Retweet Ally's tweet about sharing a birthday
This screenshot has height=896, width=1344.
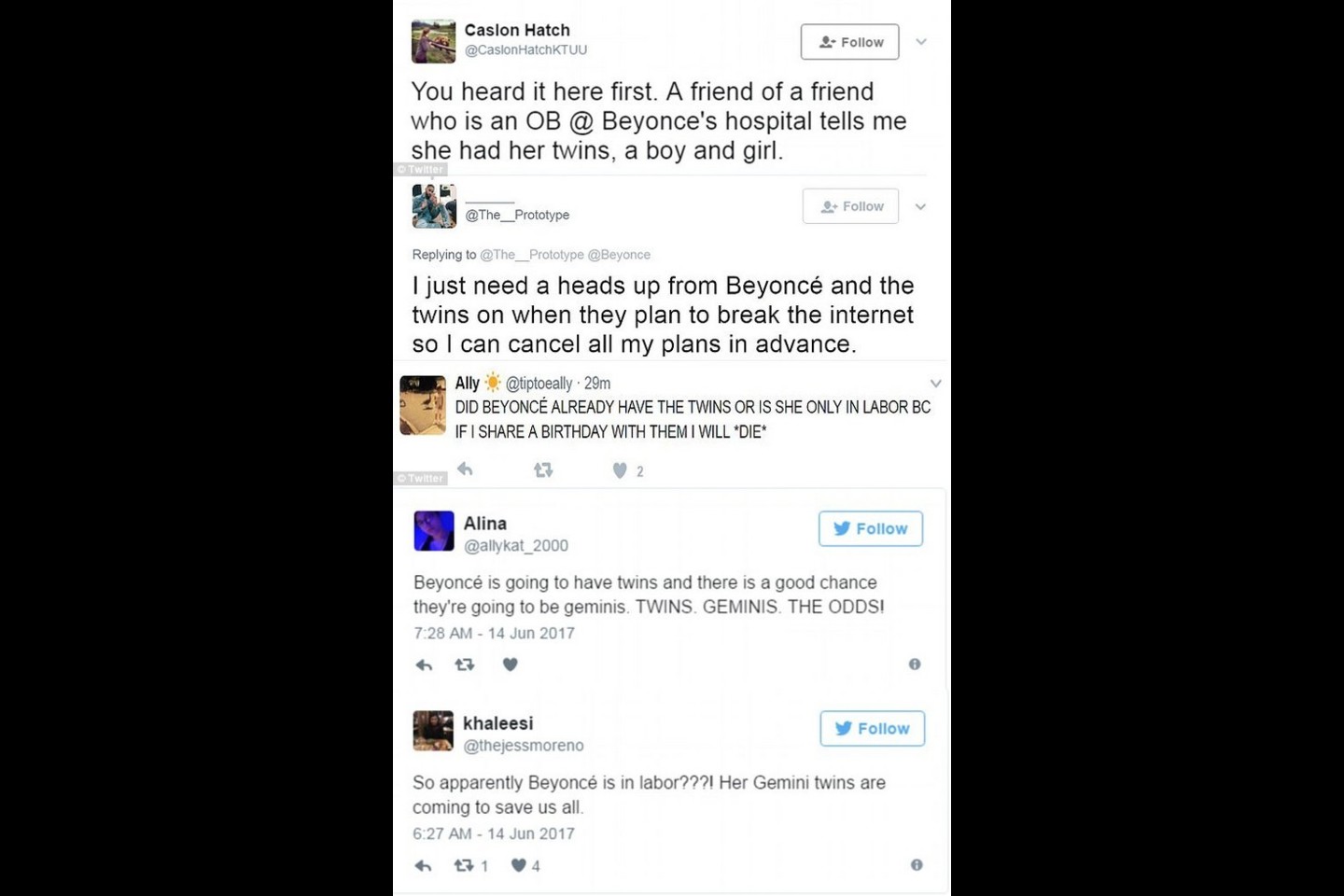[543, 470]
